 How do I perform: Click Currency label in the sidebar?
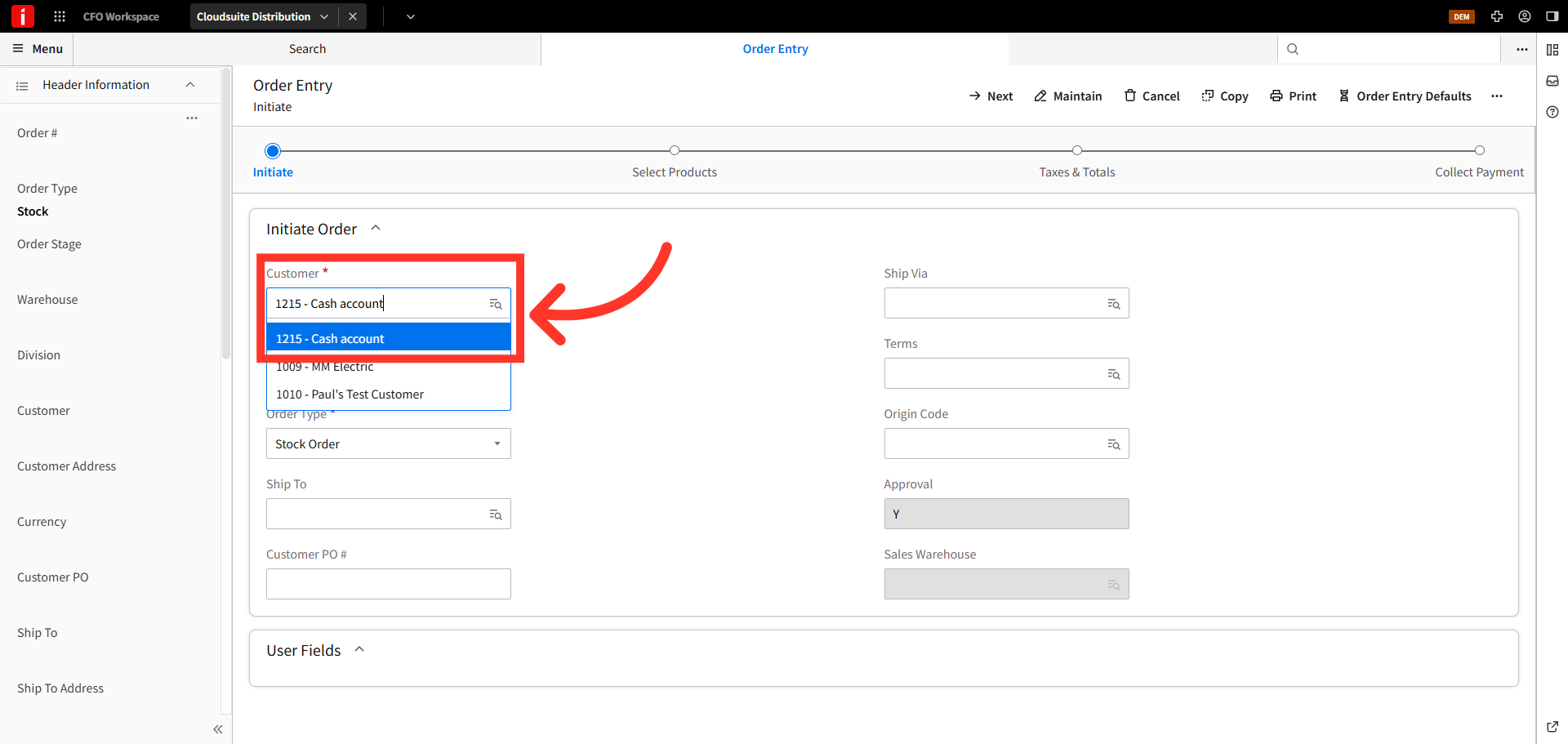click(42, 522)
